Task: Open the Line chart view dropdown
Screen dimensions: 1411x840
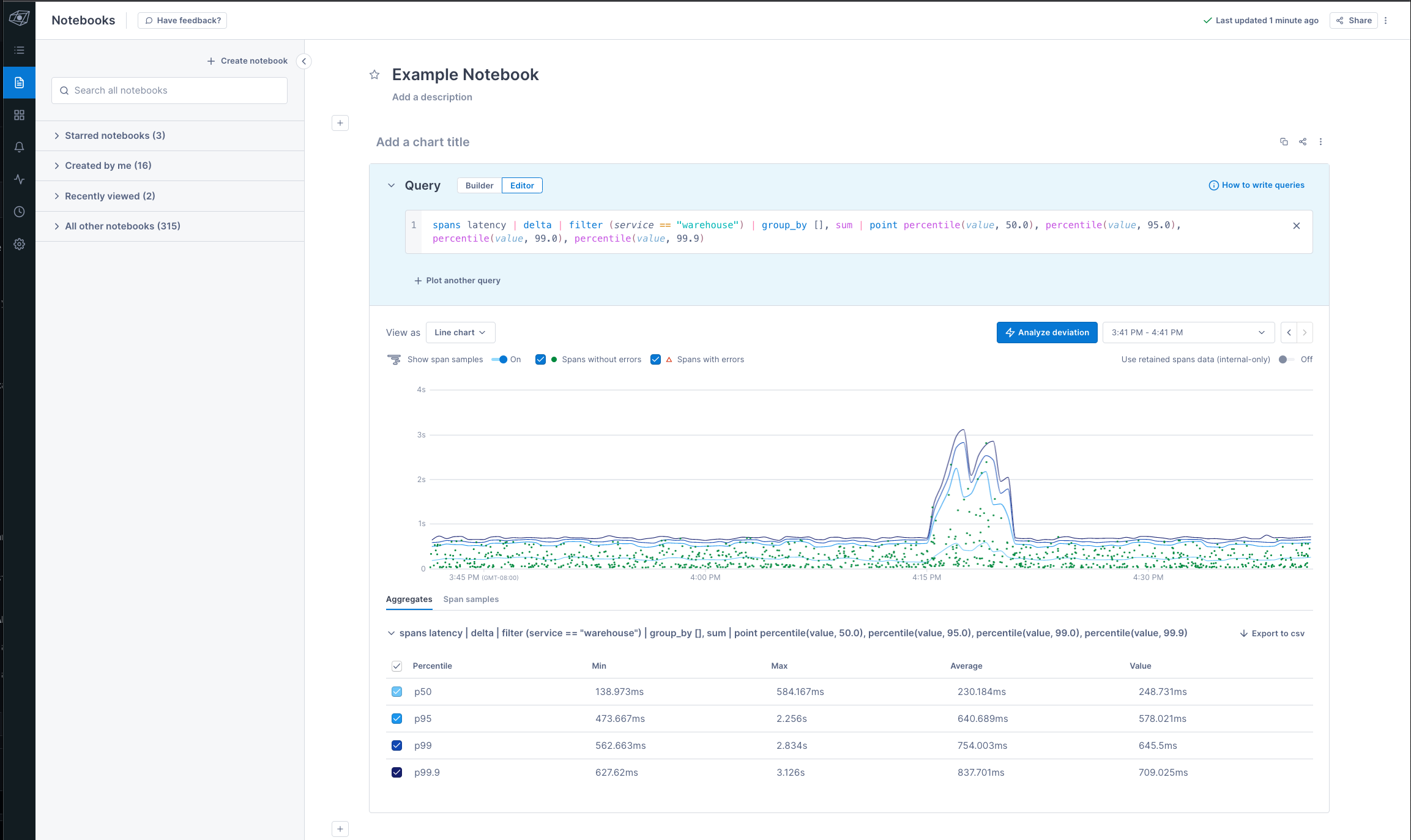Action: (460, 333)
